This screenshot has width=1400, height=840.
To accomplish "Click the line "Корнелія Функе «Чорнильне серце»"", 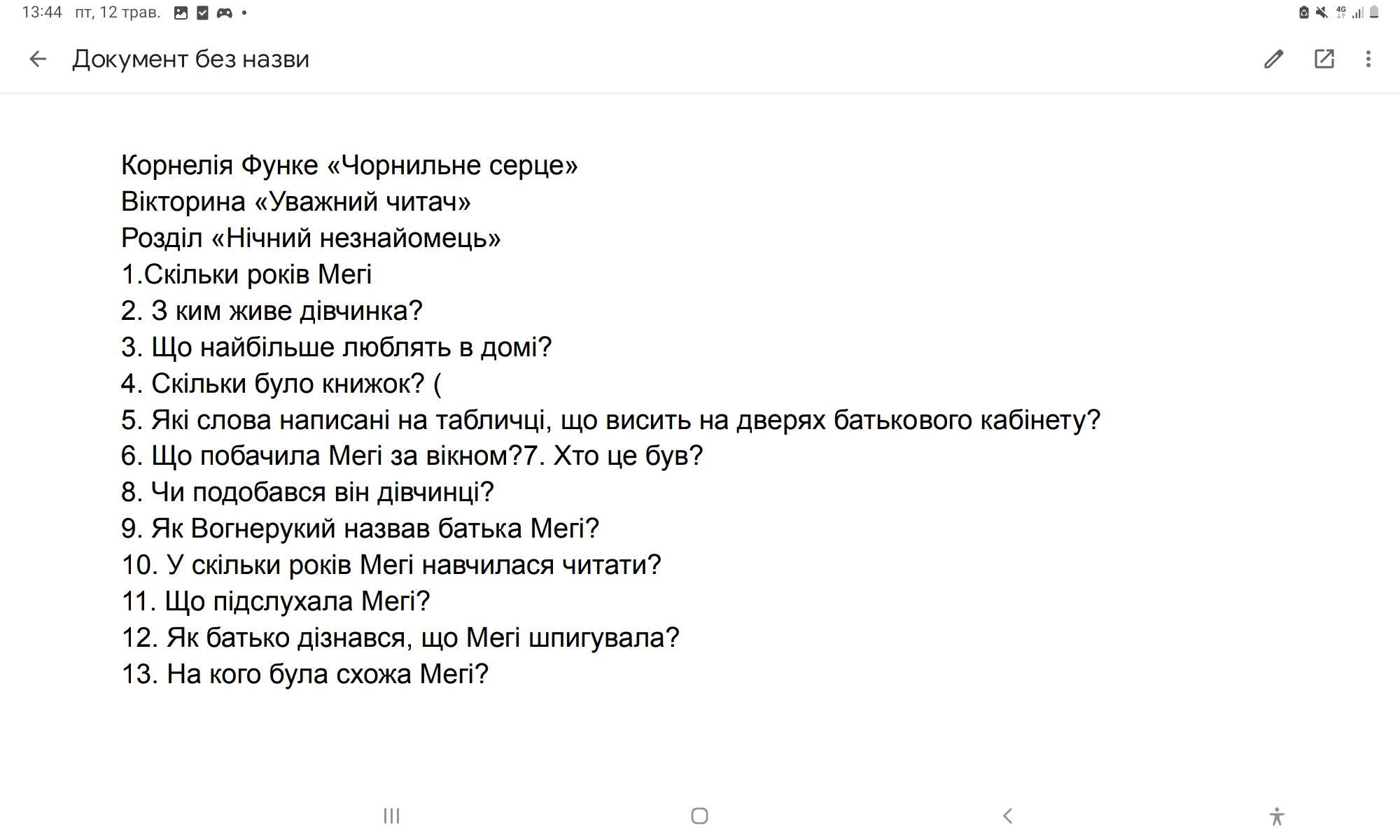I will pos(349,165).
